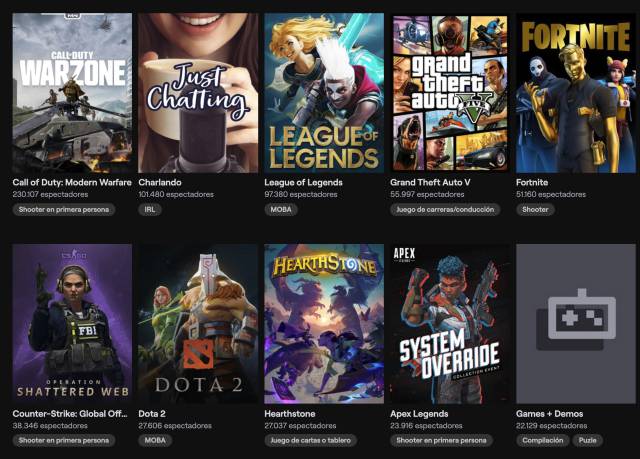Click 51.160 espectadores text
Viewport: 640px width, 459px height.
(551, 194)
